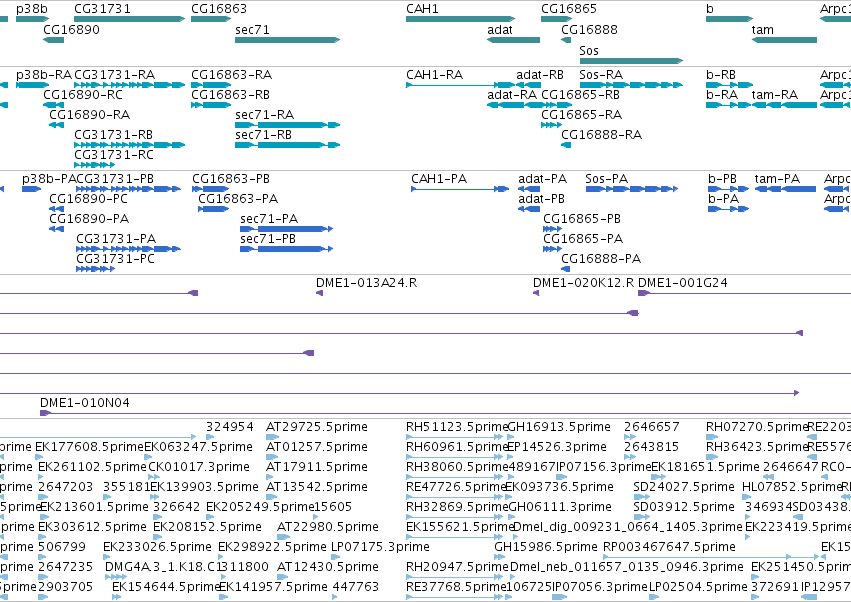Select the b-PB protein label
The height and width of the screenshot is (602, 851).
click(x=722, y=179)
